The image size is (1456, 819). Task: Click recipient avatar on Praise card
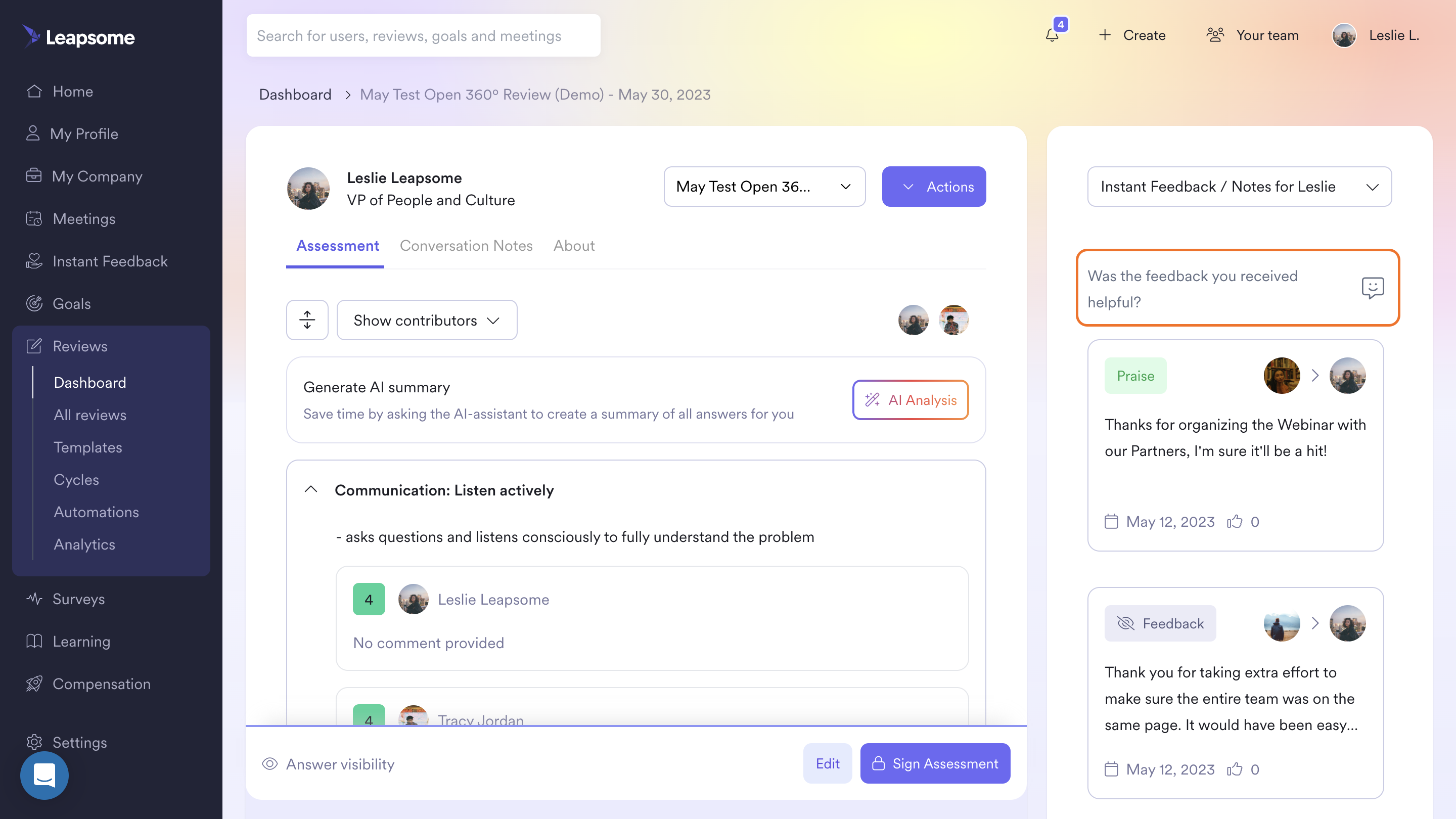(x=1347, y=375)
